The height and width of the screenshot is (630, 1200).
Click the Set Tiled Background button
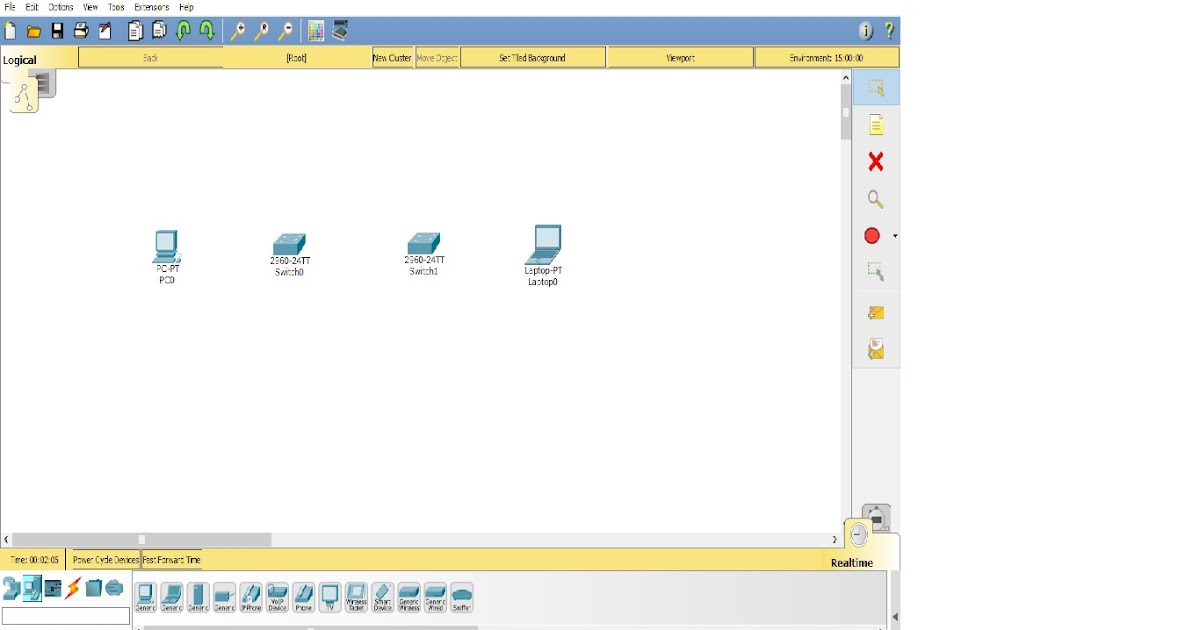pyautogui.click(x=531, y=56)
